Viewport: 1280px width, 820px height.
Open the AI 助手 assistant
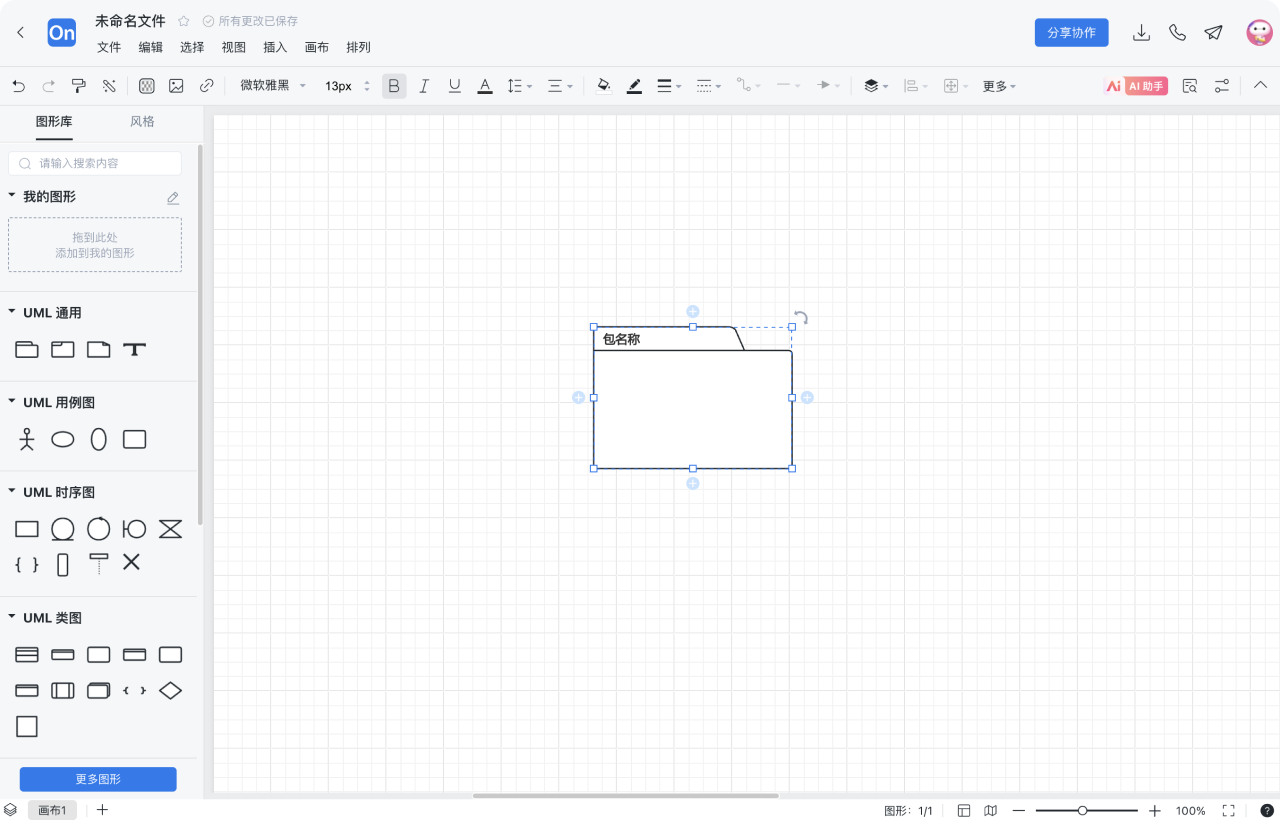pyautogui.click(x=1136, y=86)
